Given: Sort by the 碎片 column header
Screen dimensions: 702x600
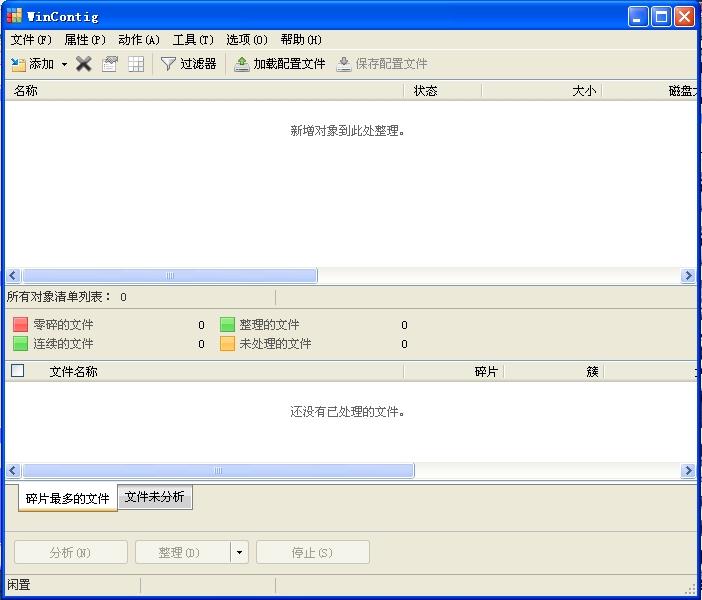Looking at the screenshot, I should click(454, 372).
